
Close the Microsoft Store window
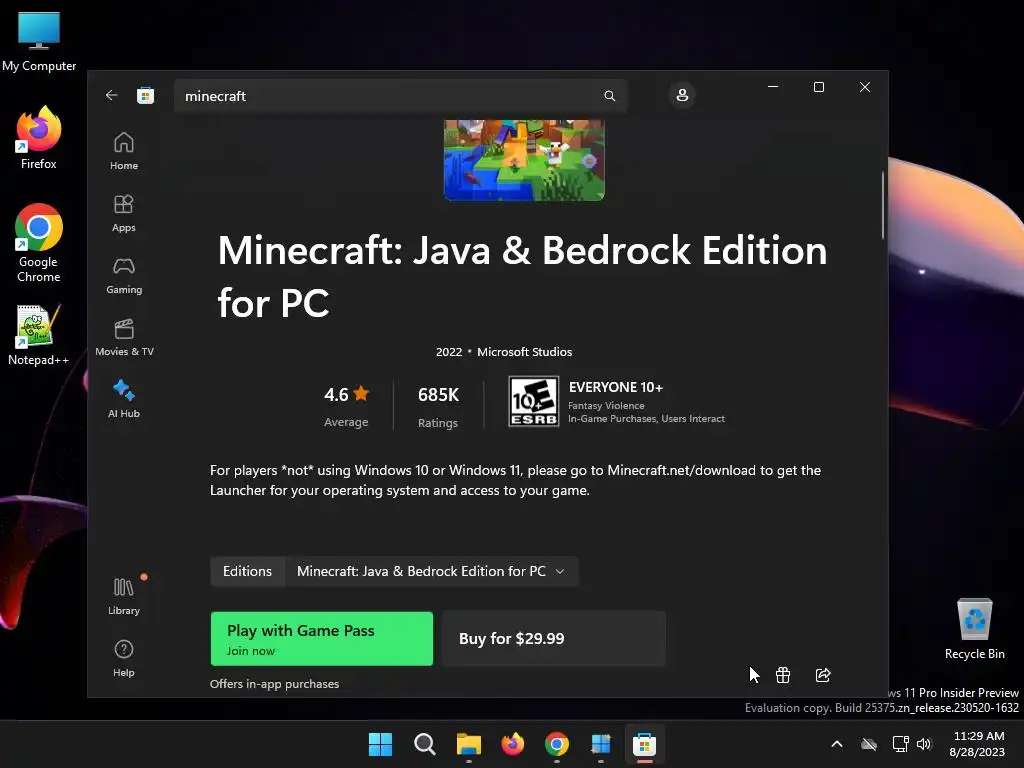(x=865, y=87)
